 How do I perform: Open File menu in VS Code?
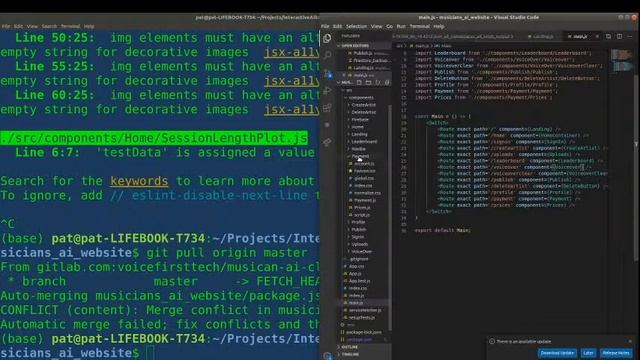[x=325, y=26]
